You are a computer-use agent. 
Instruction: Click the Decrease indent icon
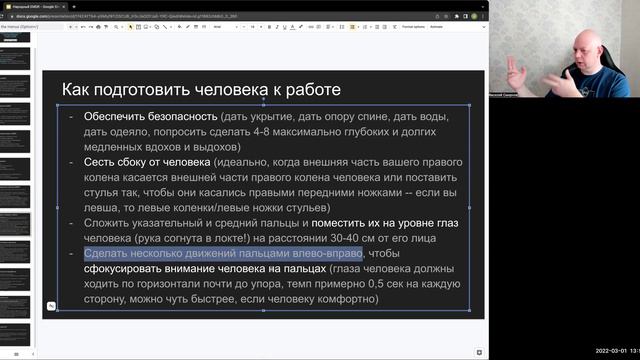377,27
